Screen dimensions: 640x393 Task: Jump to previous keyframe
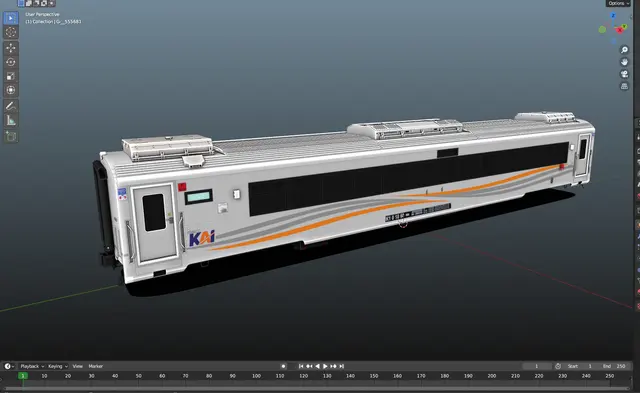coord(309,366)
